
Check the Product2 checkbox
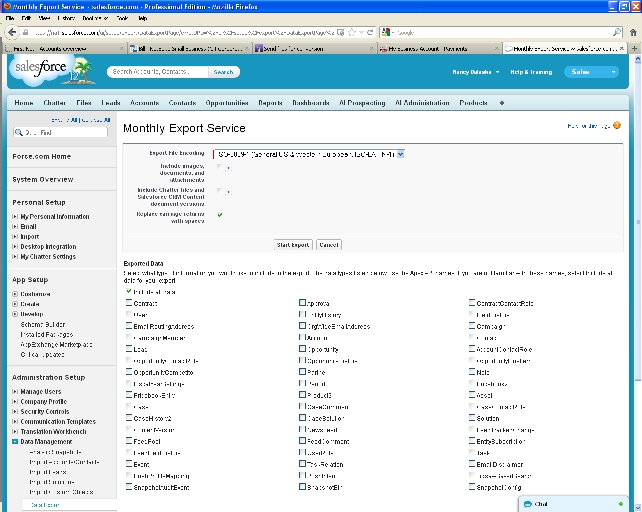302,395
